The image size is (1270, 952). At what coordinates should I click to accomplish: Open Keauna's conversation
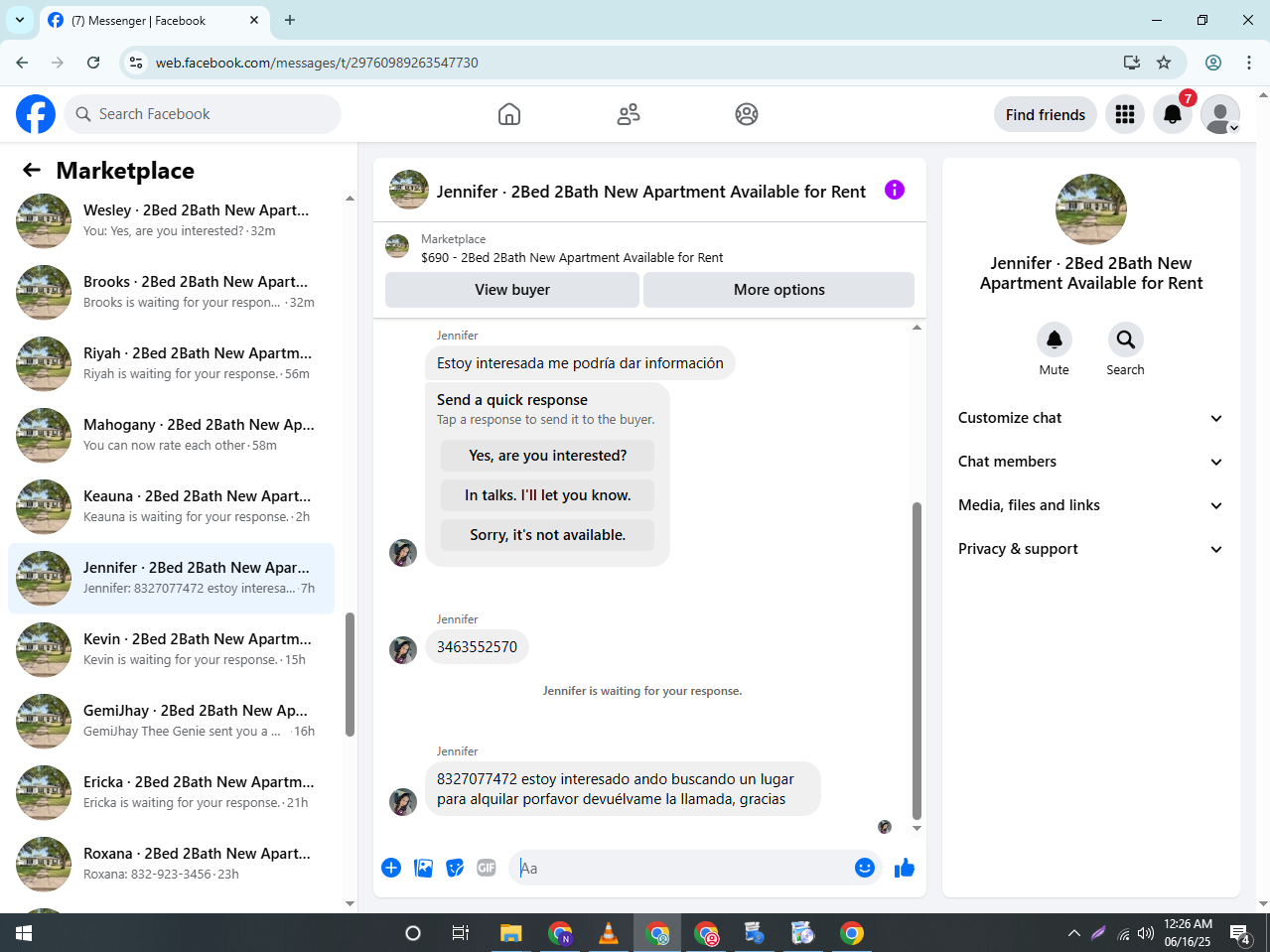[x=171, y=506]
